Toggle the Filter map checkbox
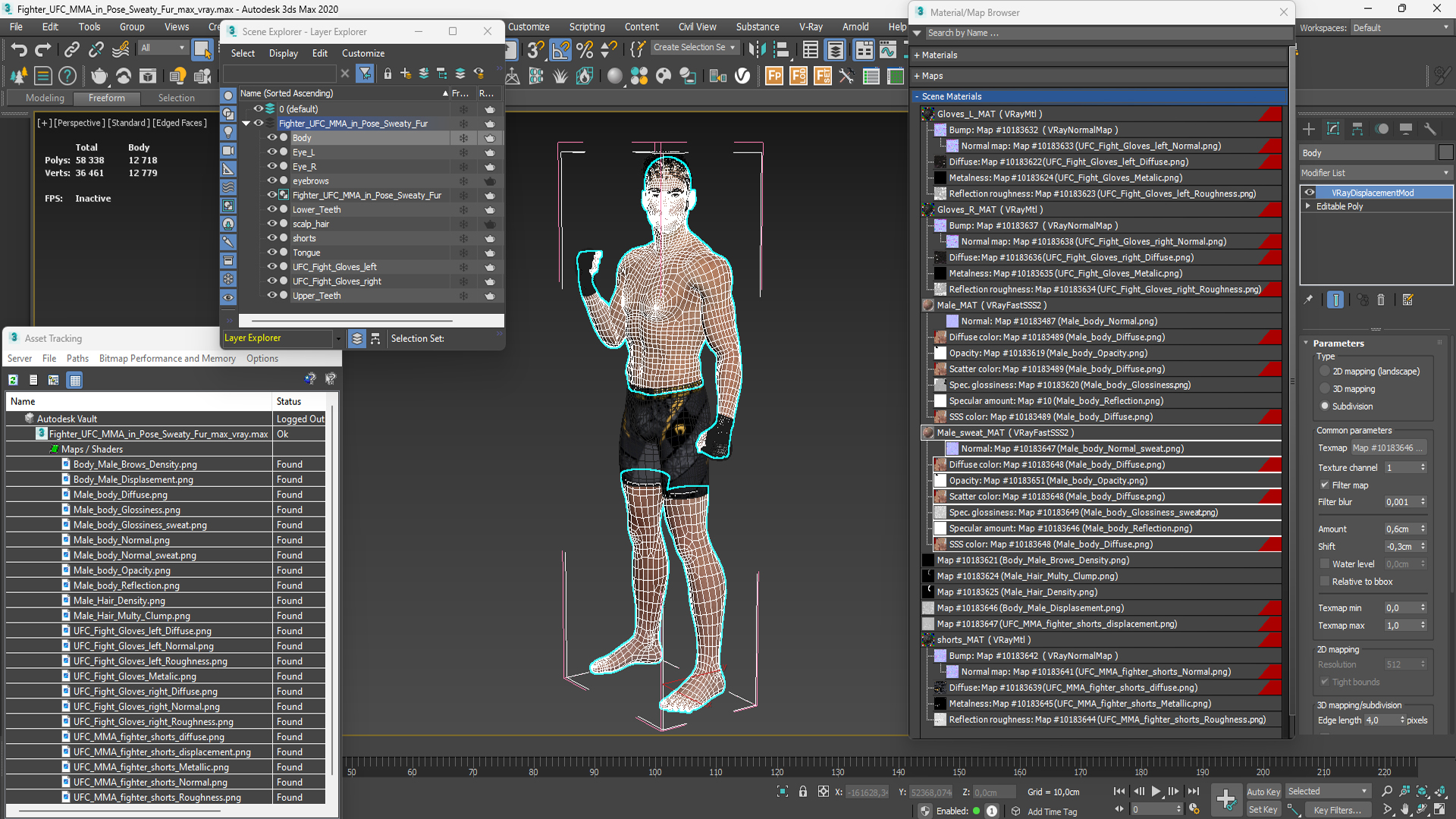The image size is (1456, 819). (1325, 485)
